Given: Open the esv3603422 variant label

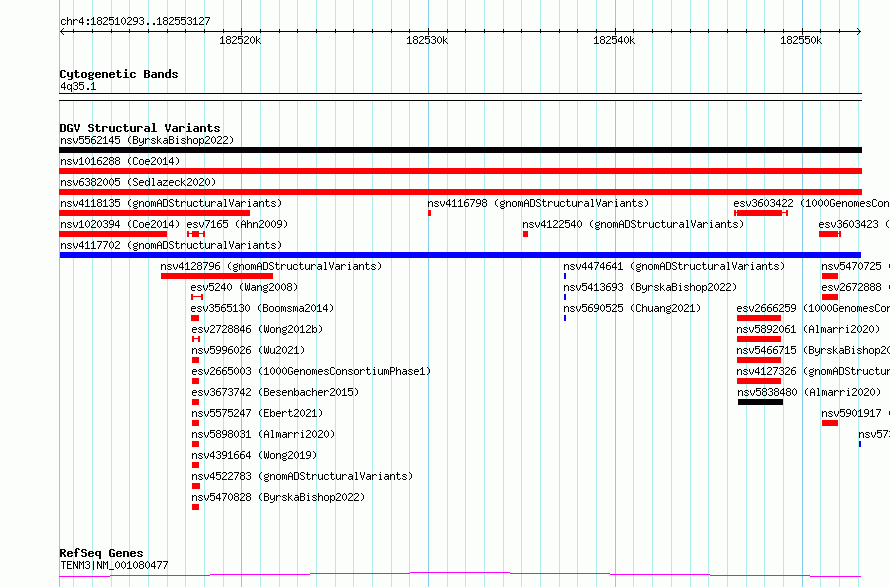Looking at the screenshot, I should pyautogui.click(x=811, y=203).
